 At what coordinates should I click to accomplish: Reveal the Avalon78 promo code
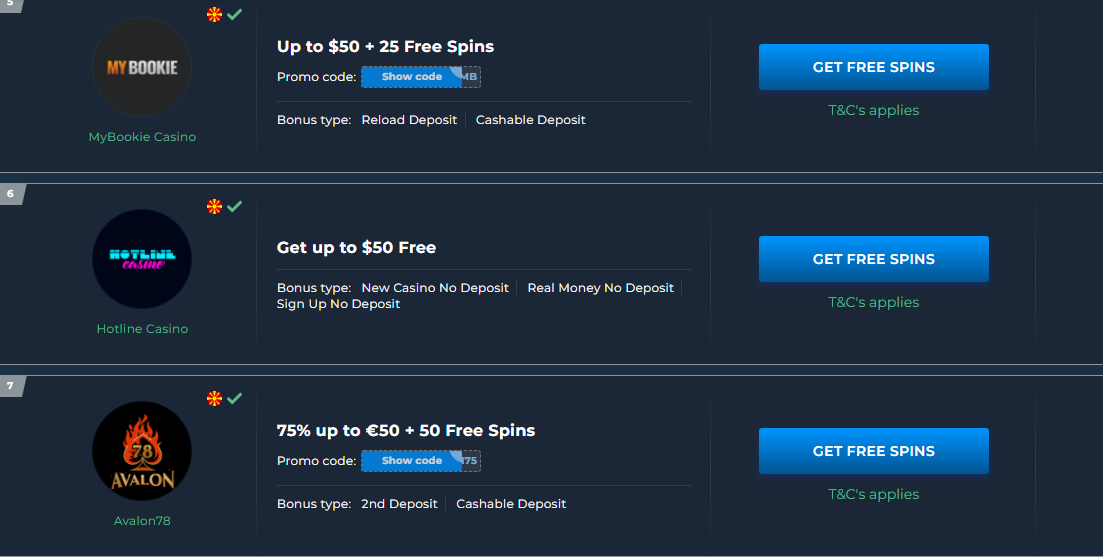pos(412,461)
